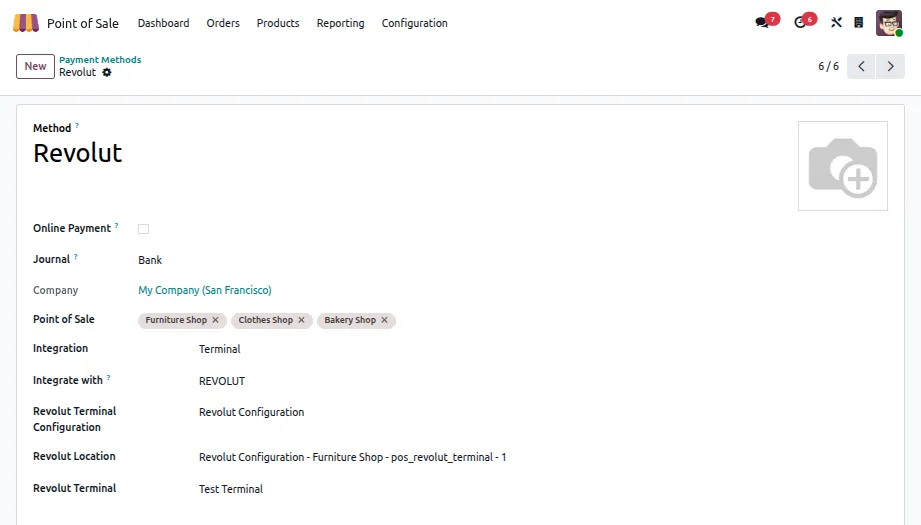Open the debug tools icon
921x525 pixels.
(x=836, y=23)
